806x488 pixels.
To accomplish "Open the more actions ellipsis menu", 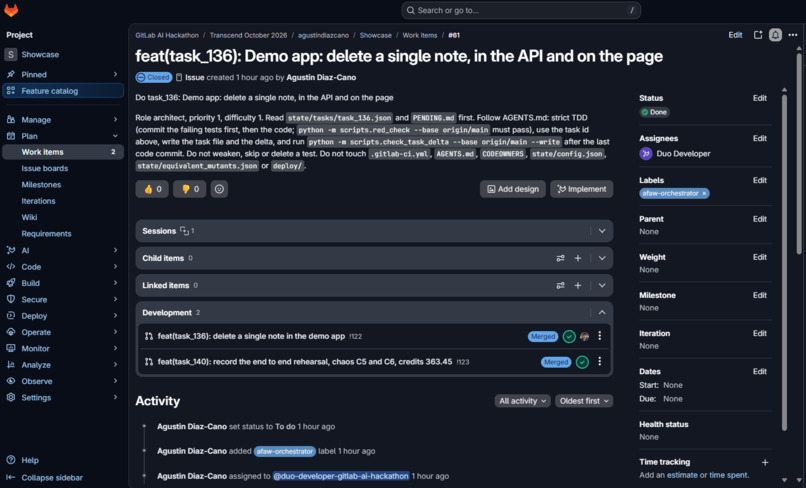I will tap(793, 35).
